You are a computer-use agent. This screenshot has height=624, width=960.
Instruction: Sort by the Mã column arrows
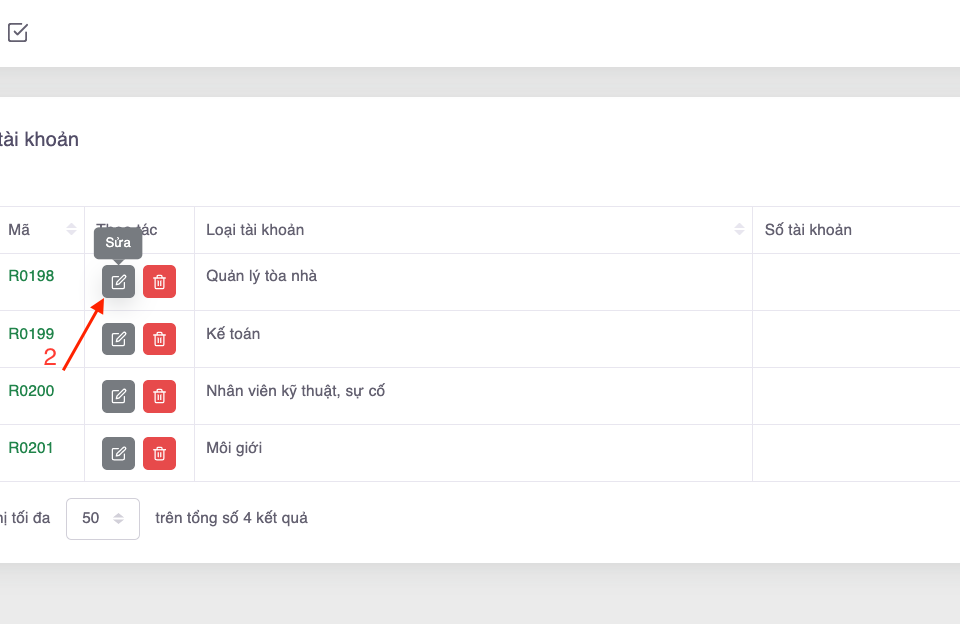[71, 230]
